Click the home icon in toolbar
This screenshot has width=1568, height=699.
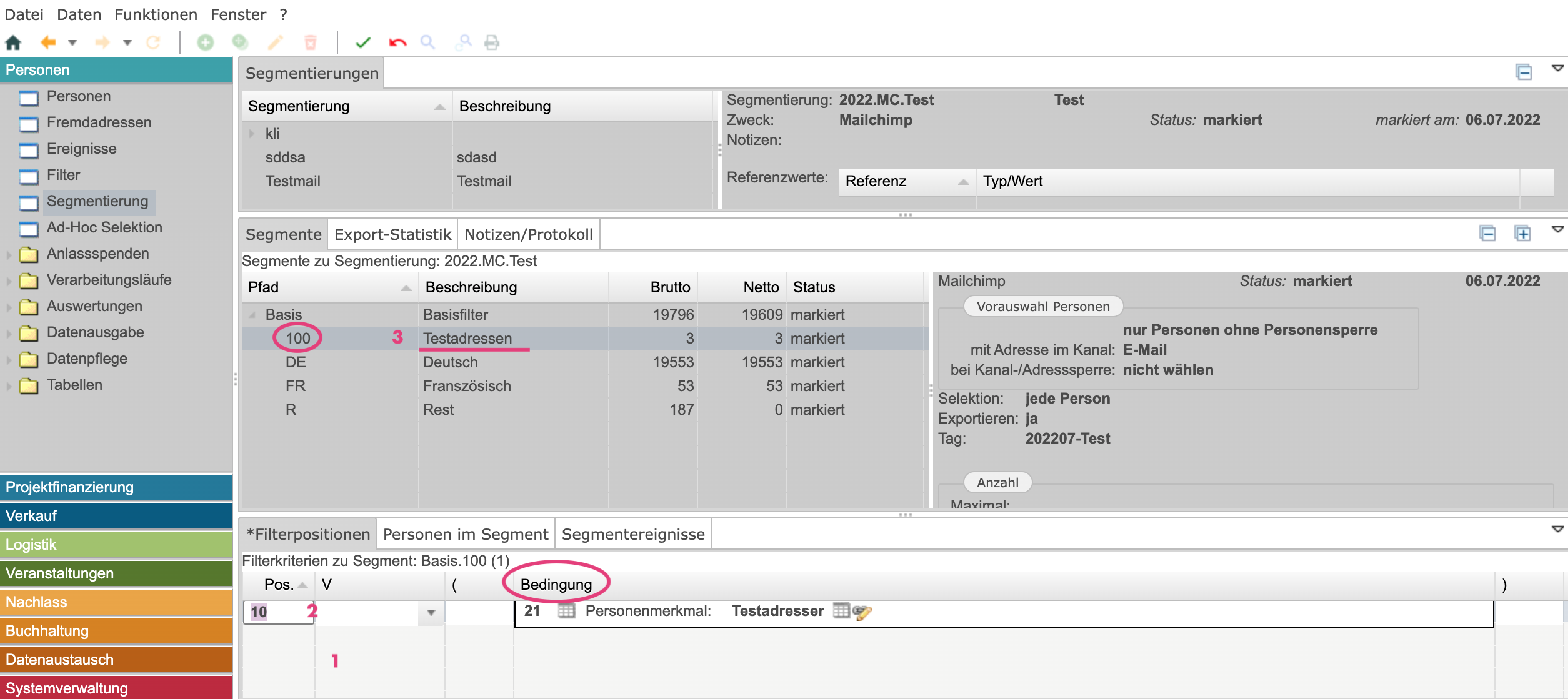[x=13, y=42]
